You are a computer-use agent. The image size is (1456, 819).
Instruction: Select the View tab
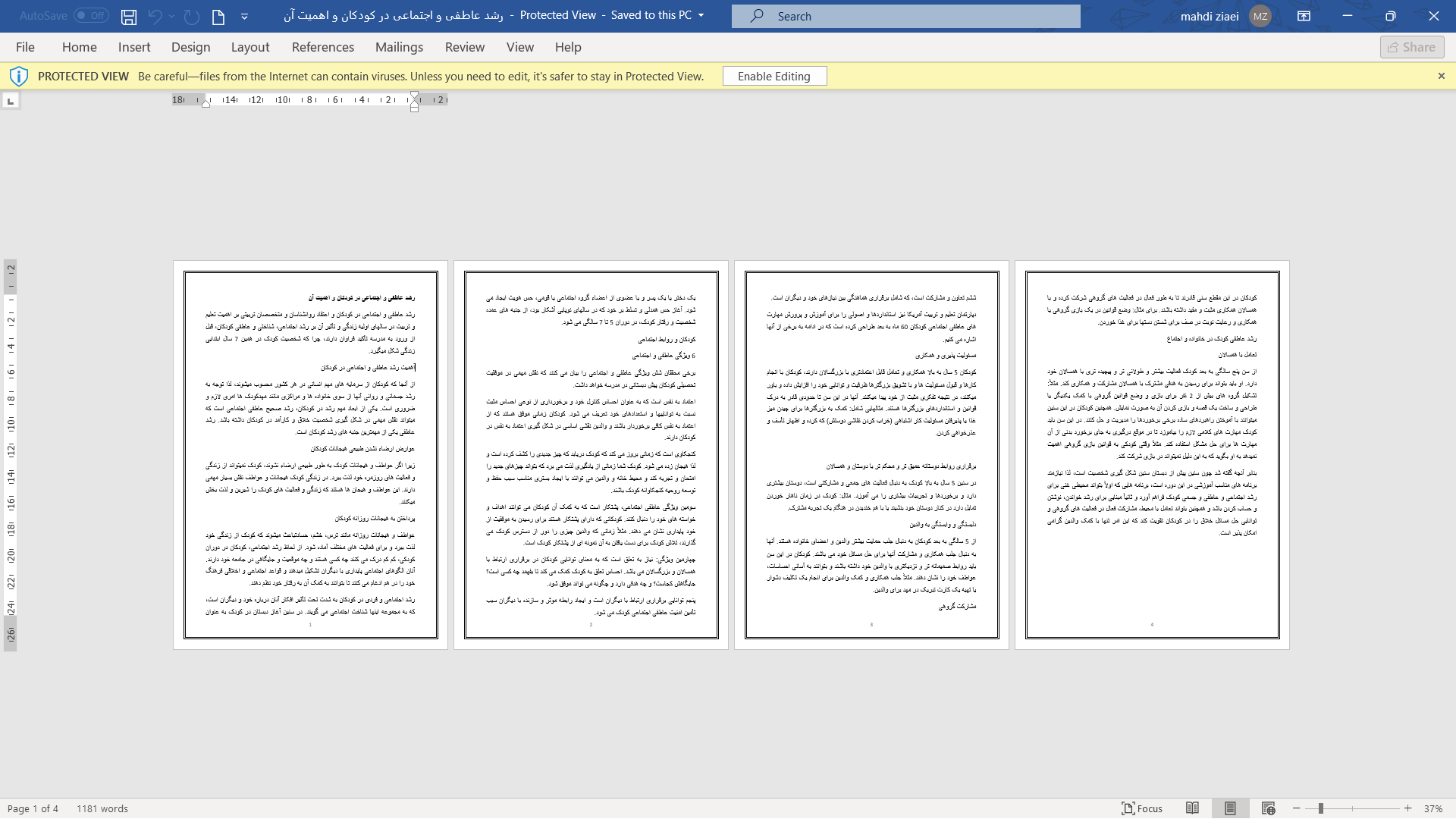coord(520,47)
